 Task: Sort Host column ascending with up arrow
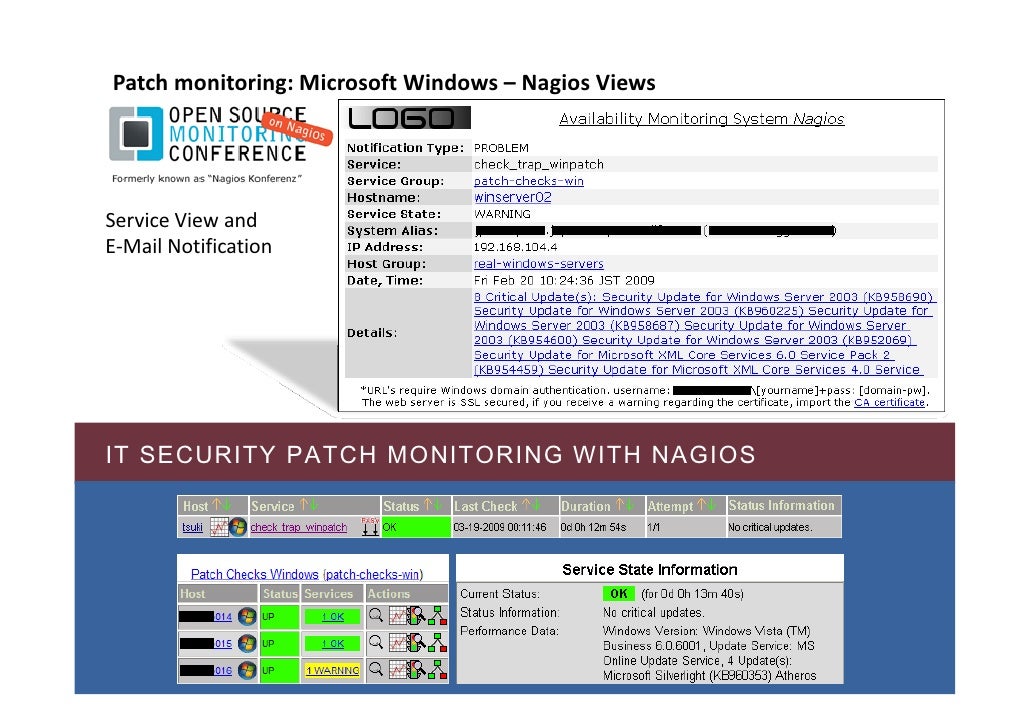pos(217,505)
